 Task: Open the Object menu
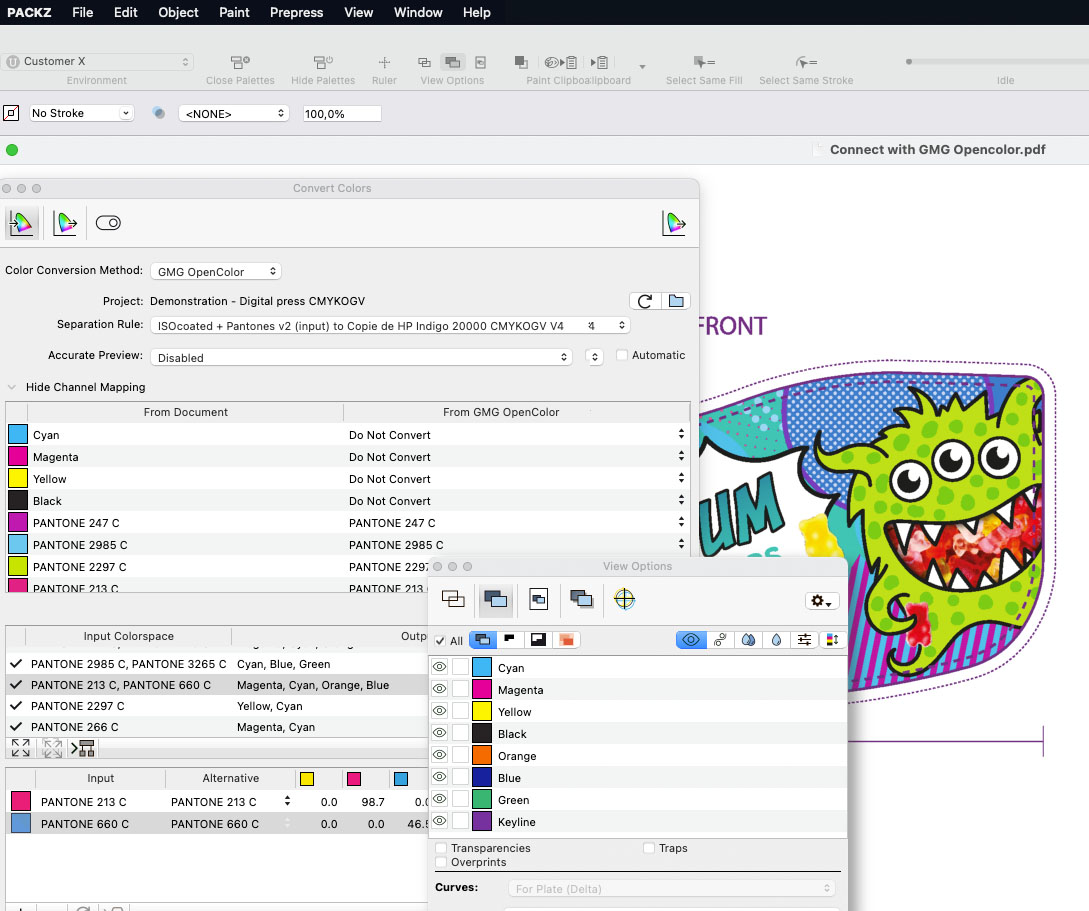pos(178,12)
